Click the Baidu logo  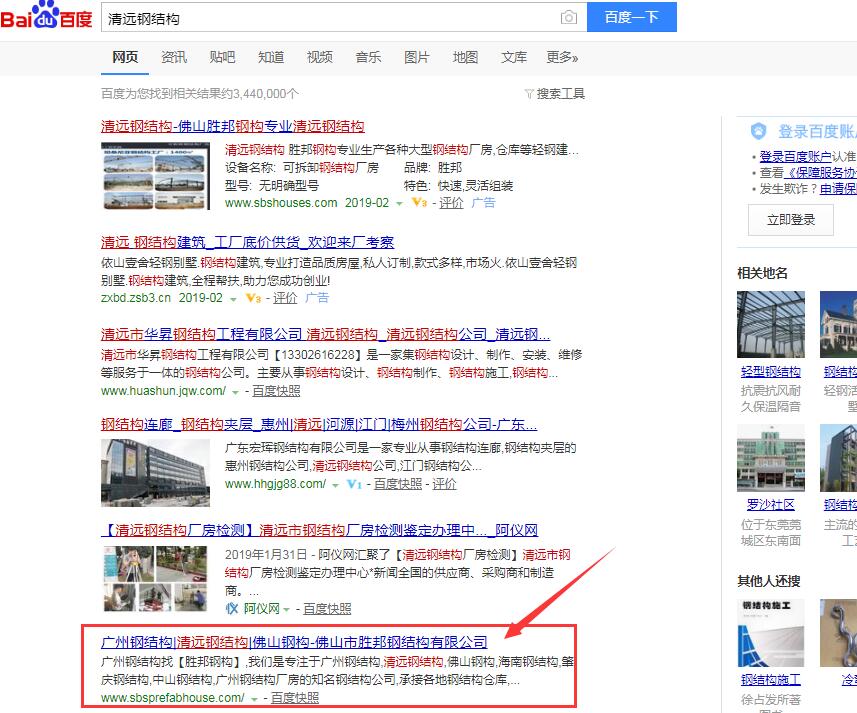click(x=47, y=17)
